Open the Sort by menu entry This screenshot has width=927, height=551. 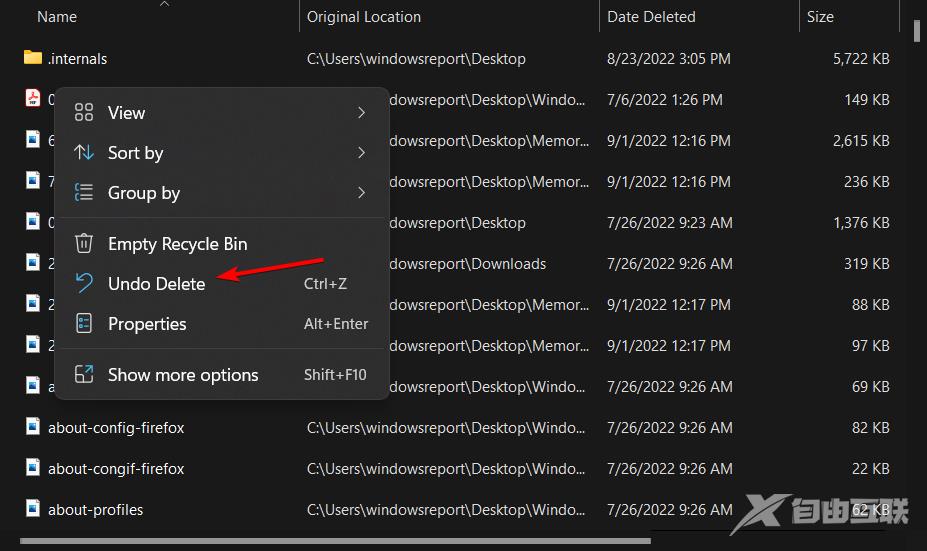click(x=221, y=153)
